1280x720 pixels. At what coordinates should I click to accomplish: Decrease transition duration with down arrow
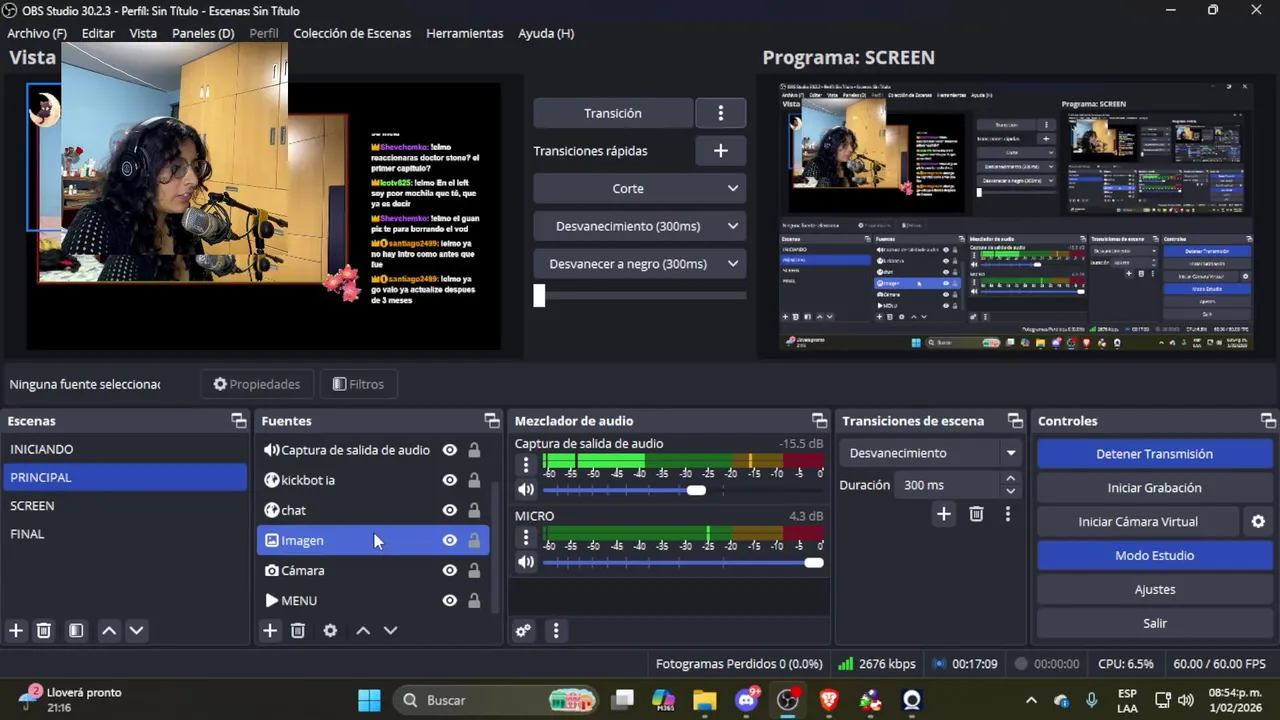click(1010, 491)
